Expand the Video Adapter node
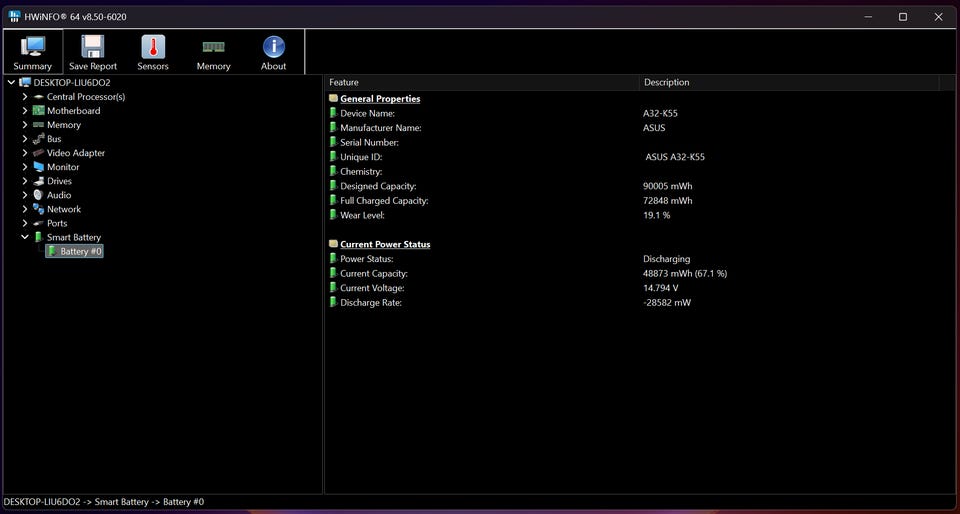 24,153
